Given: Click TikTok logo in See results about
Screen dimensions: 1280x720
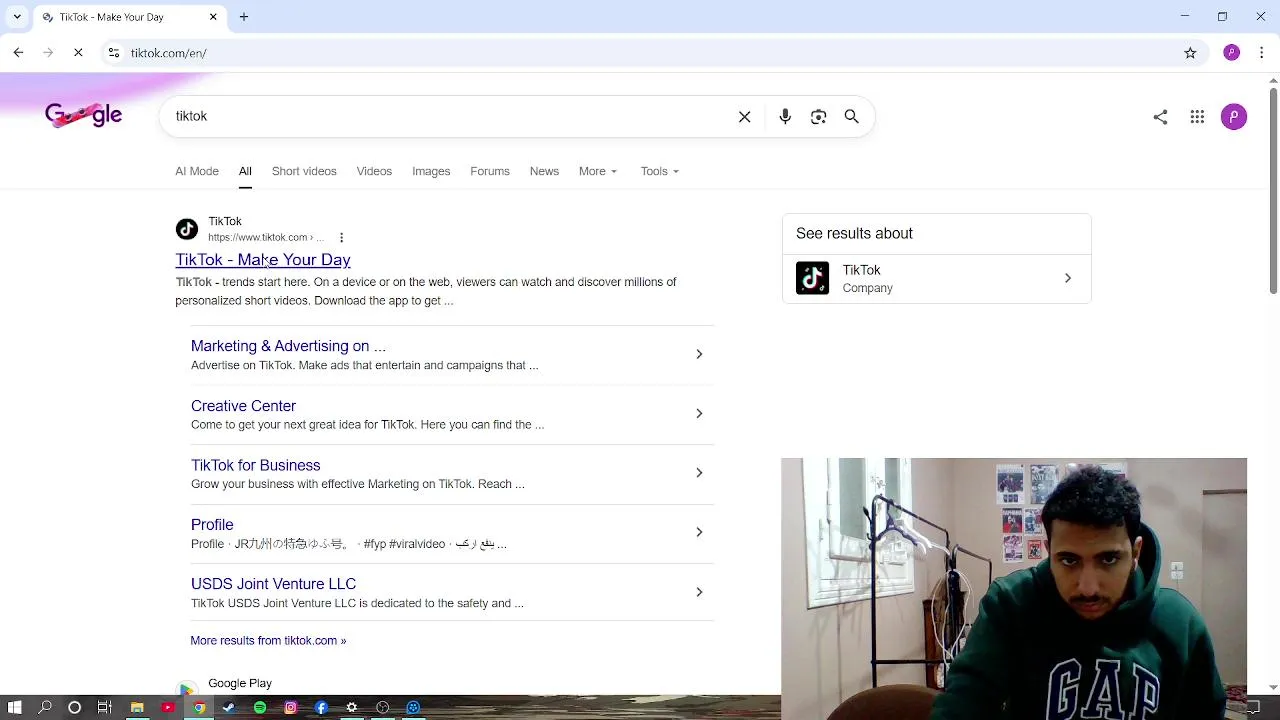Looking at the screenshot, I should 812,278.
